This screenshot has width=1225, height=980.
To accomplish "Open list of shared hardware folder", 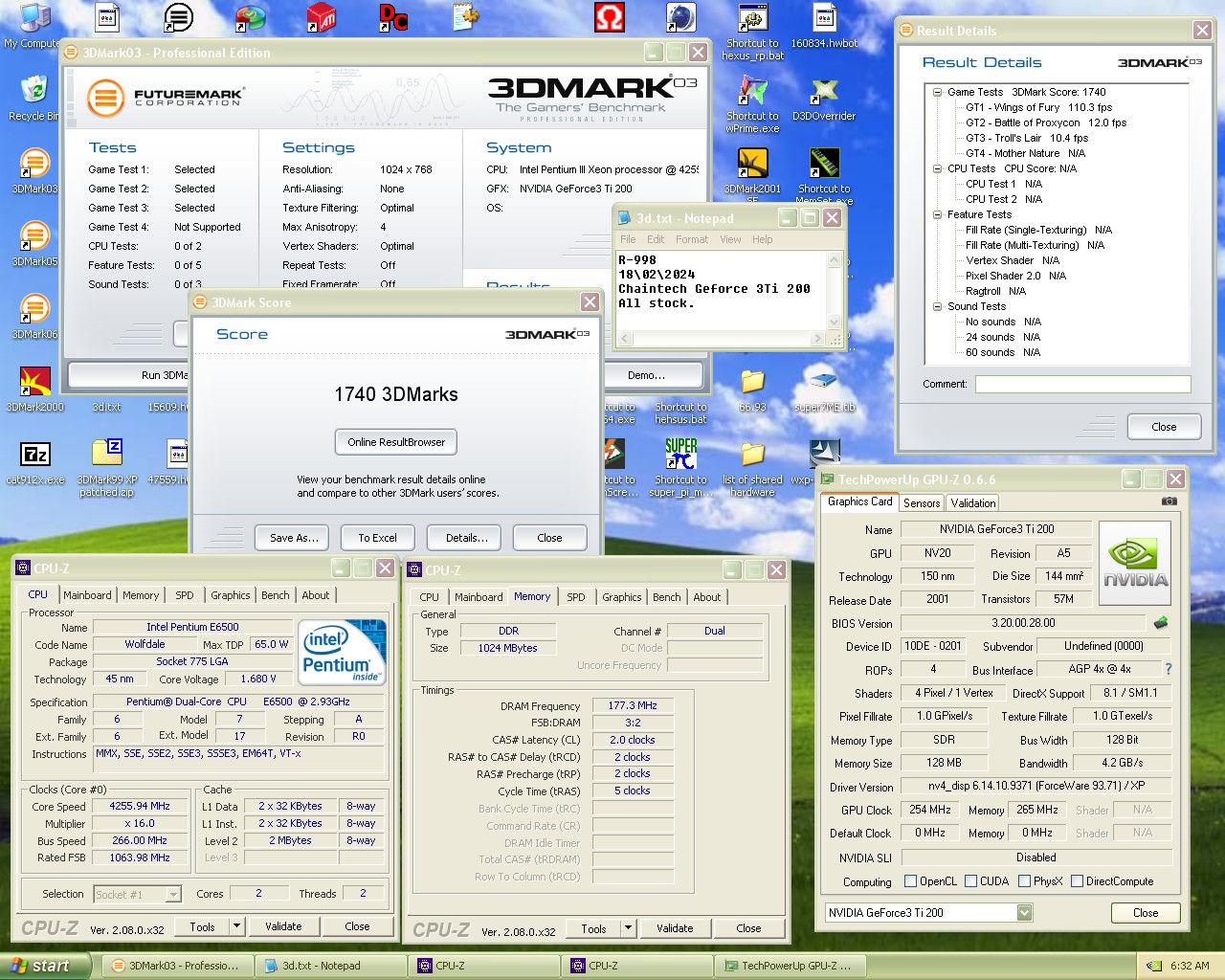I will point(752,454).
